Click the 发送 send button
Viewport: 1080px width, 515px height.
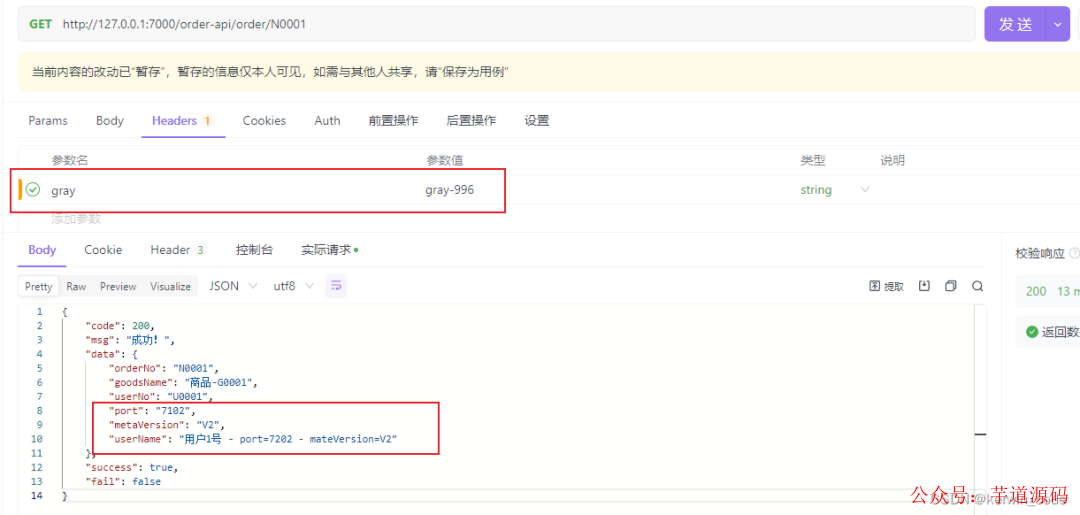click(1016, 25)
